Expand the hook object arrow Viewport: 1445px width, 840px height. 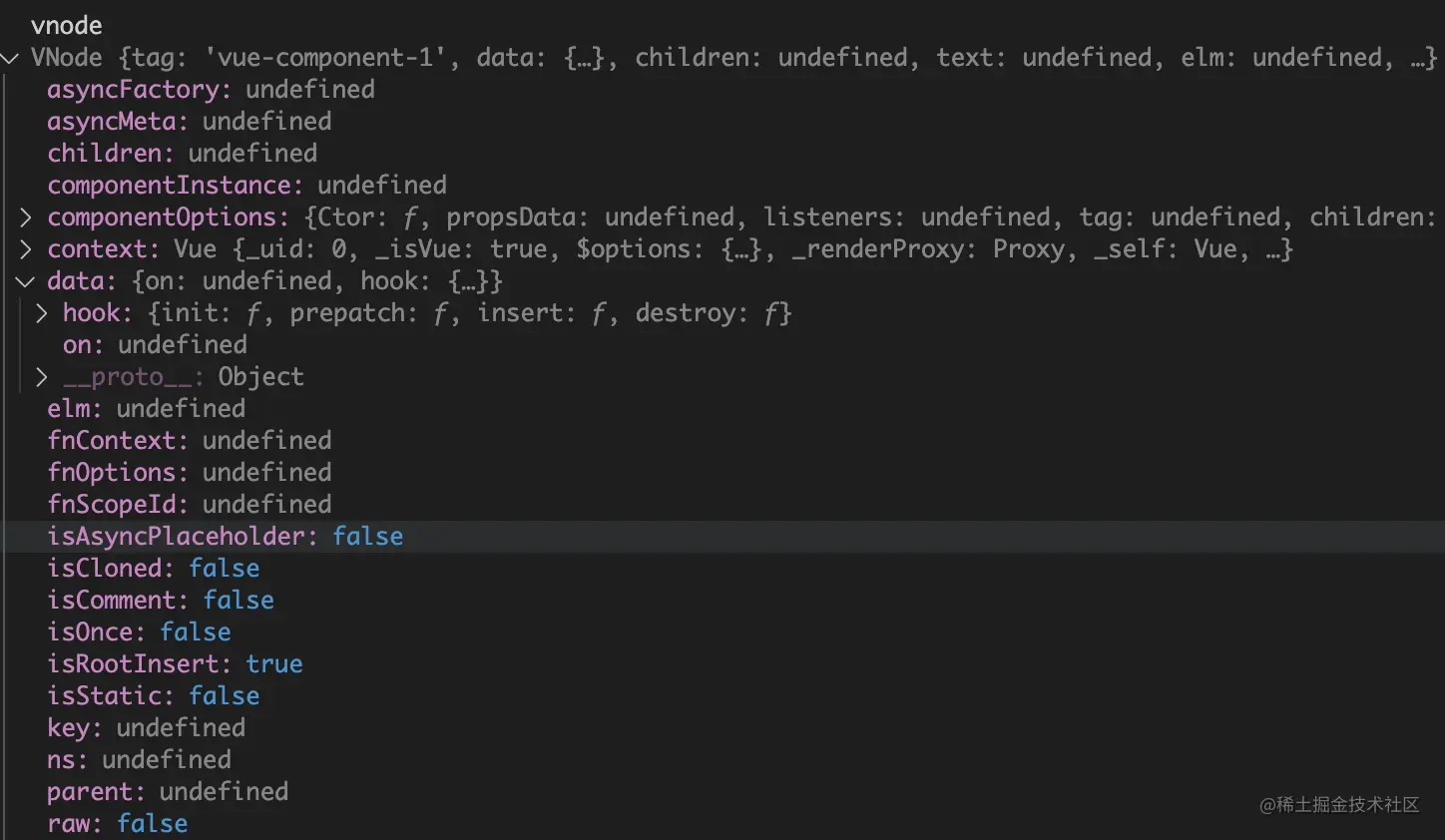pos(42,313)
